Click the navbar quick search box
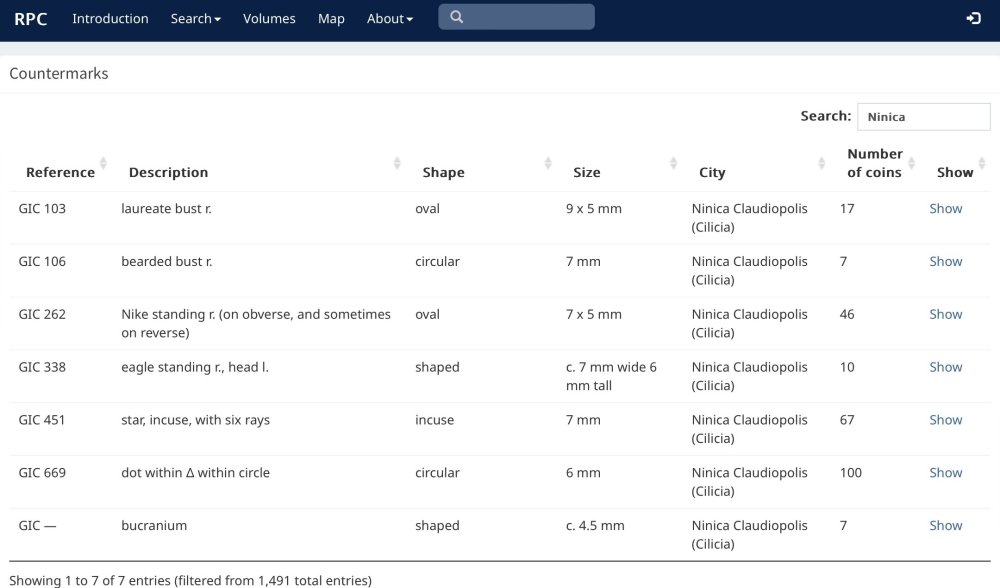 (x=527, y=17)
